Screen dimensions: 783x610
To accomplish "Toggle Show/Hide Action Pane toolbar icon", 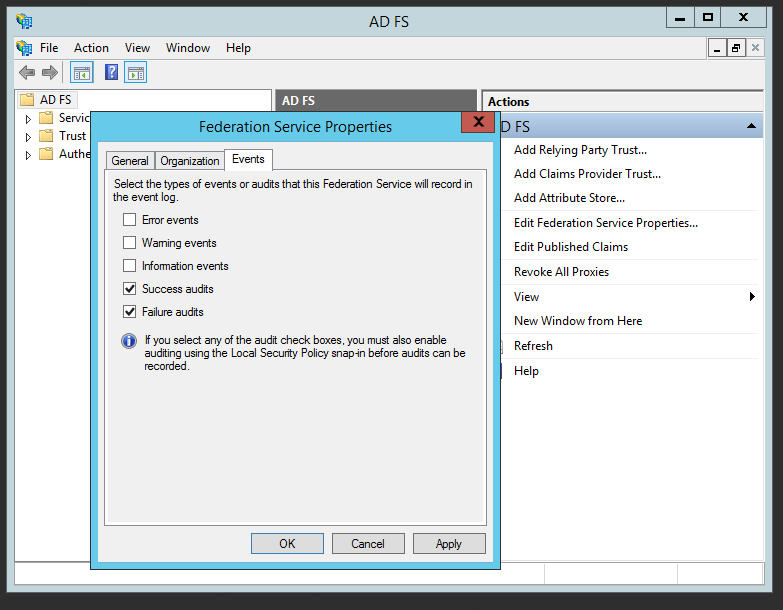I will [136, 73].
